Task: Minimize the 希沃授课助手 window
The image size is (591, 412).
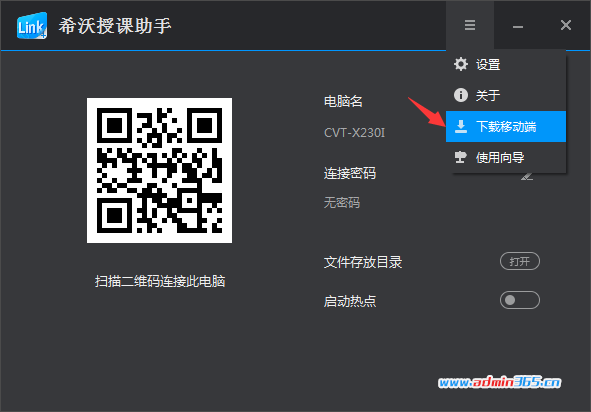Action: 518,26
